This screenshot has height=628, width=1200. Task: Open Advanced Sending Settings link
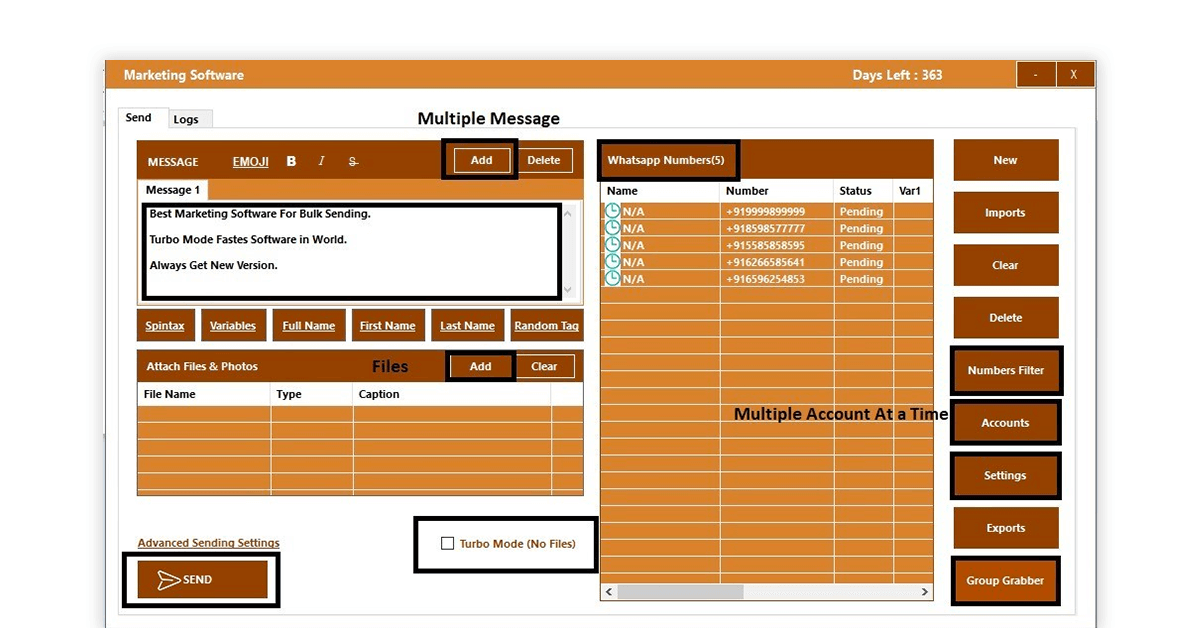pyautogui.click(x=209, y=543)
